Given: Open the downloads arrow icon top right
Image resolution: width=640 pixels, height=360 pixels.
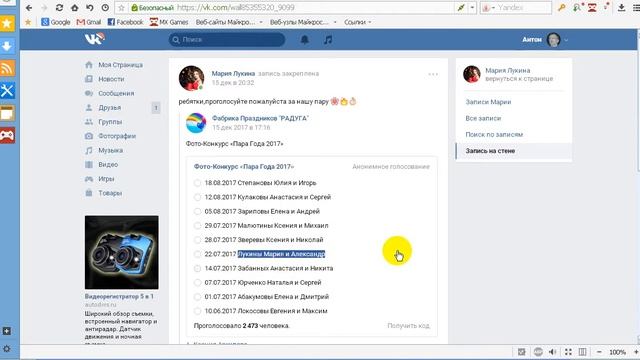Looking at the screenshot, I should pyautogui.click(x=621, y=7).
